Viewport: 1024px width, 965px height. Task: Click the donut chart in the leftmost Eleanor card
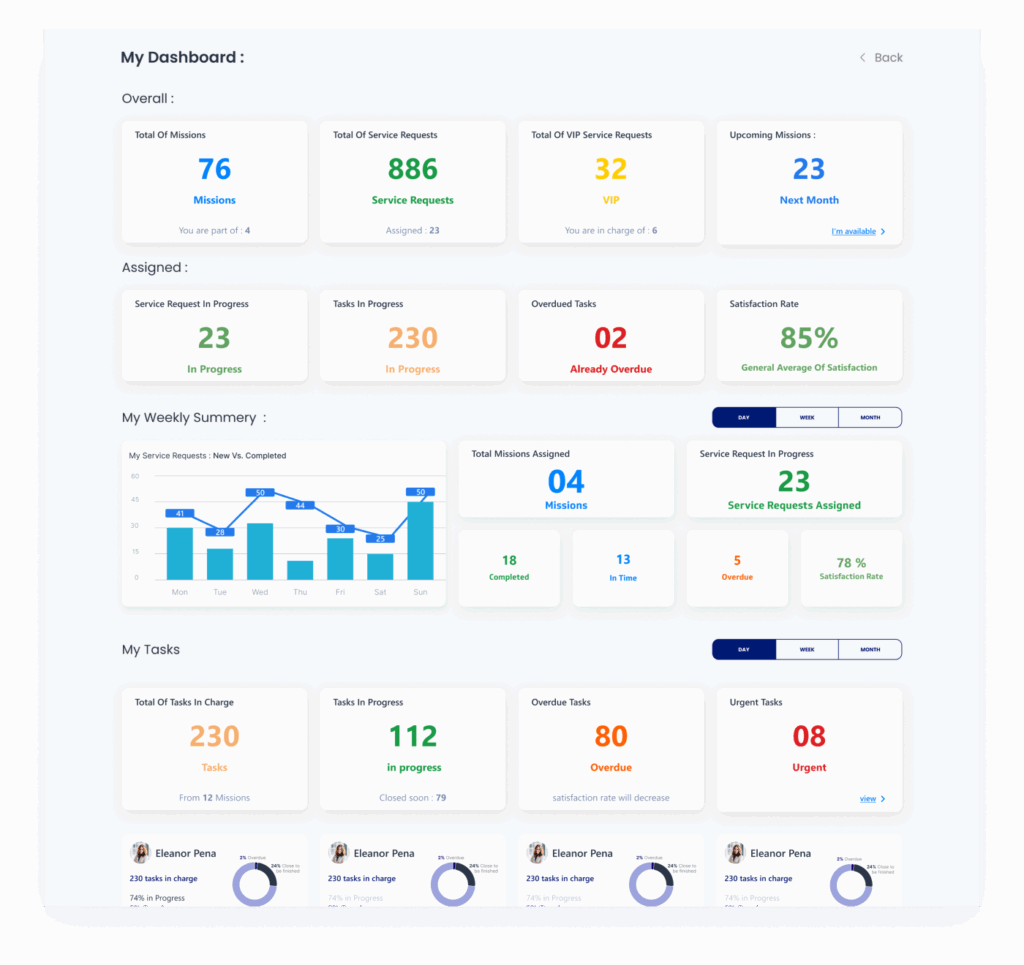point(256,884)
